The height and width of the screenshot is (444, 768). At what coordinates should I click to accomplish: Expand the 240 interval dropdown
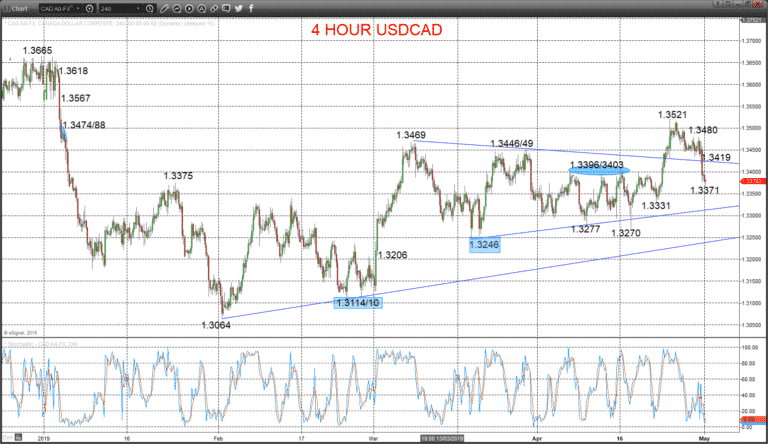(139, 8)
